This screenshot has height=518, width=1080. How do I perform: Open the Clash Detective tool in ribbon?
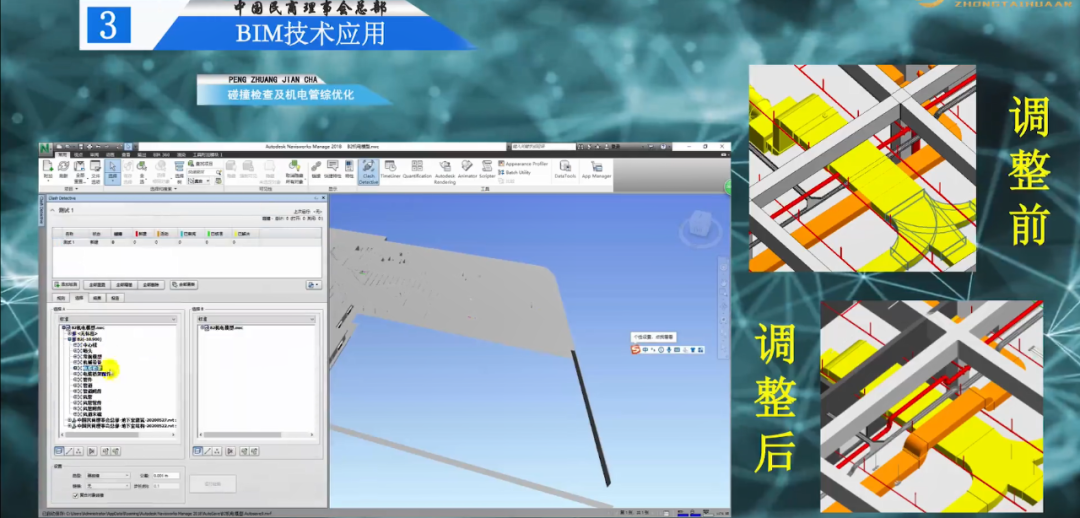click(368, 169)
